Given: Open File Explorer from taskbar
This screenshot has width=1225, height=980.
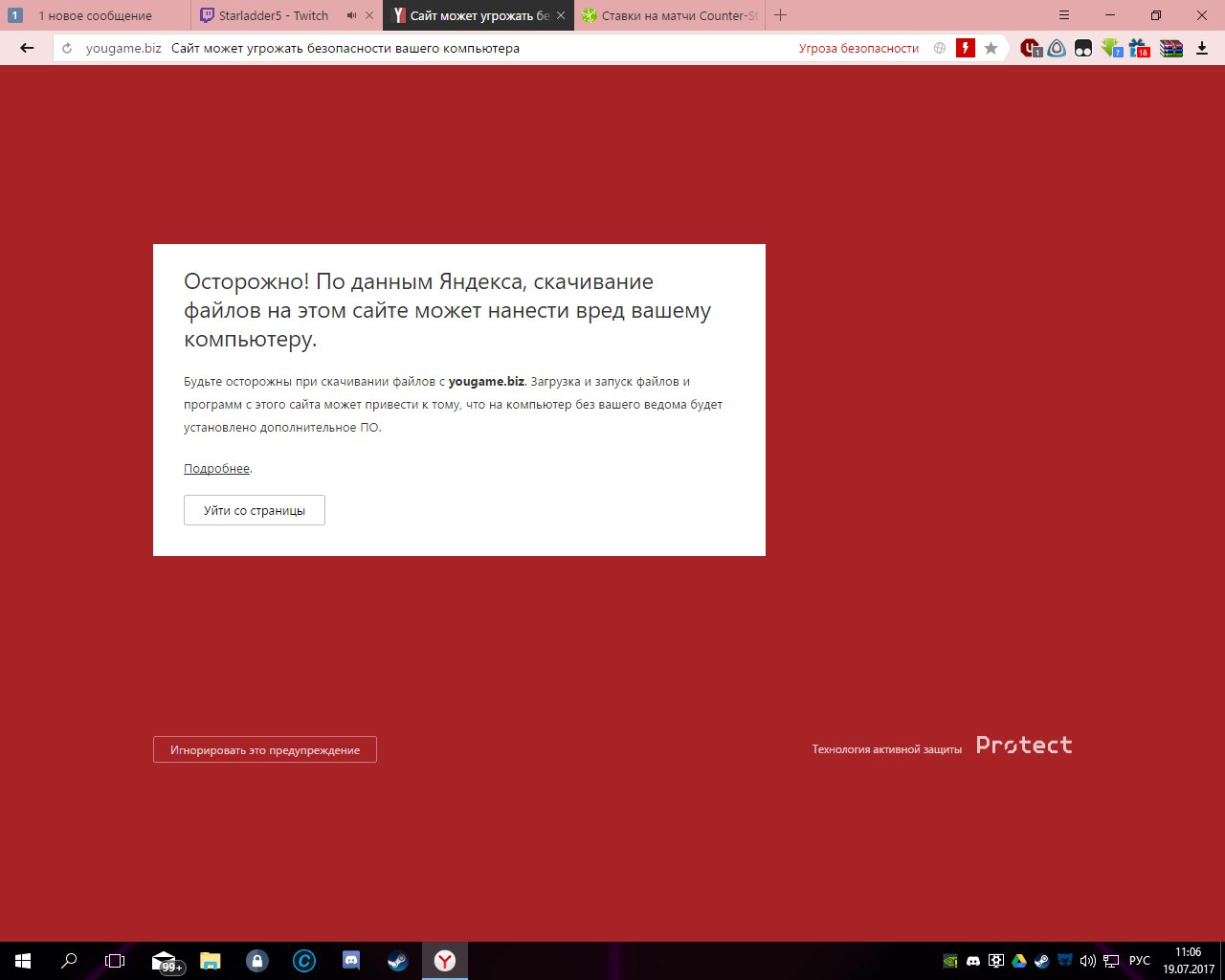Looking at the screenshot, I should [x=211, y=961].
